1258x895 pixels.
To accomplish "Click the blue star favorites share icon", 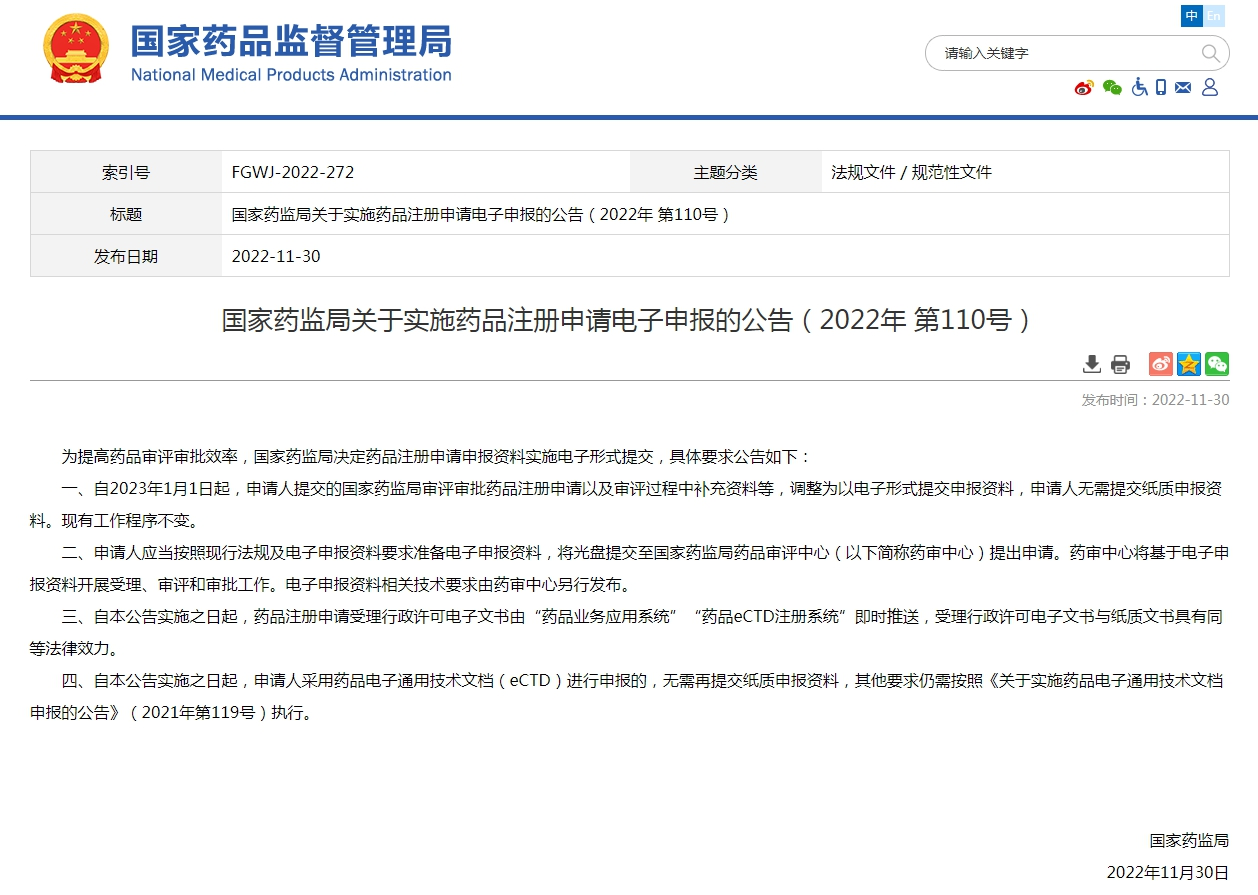I will coord(1189,364).
